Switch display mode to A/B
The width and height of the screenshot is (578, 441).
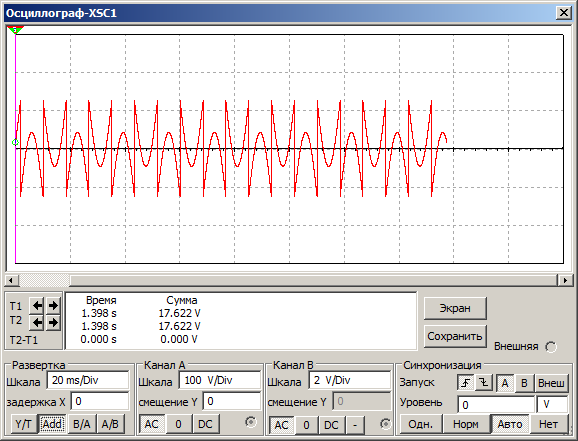[110, 424]
